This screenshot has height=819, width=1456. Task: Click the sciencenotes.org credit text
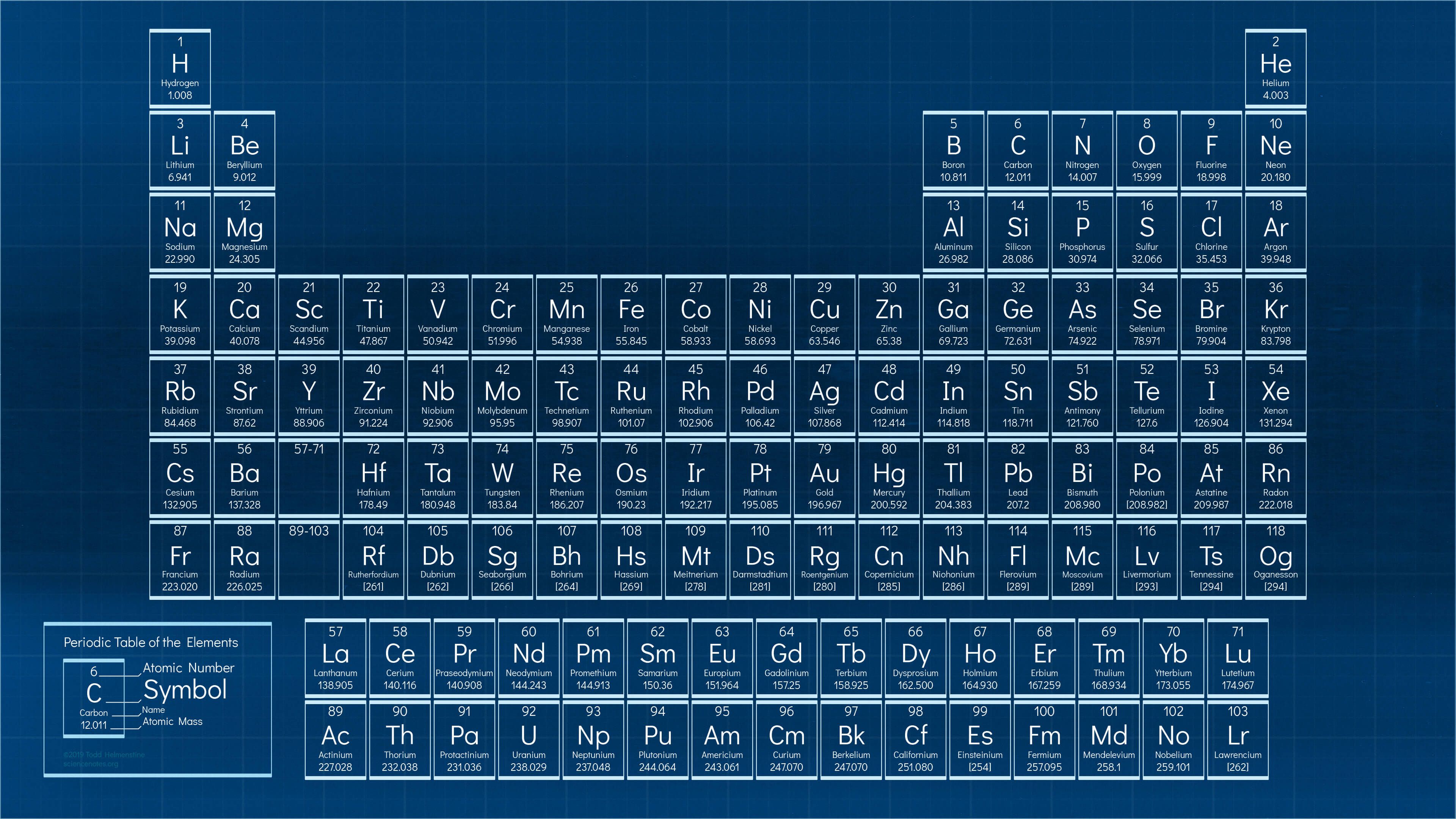tap(91, 764)
